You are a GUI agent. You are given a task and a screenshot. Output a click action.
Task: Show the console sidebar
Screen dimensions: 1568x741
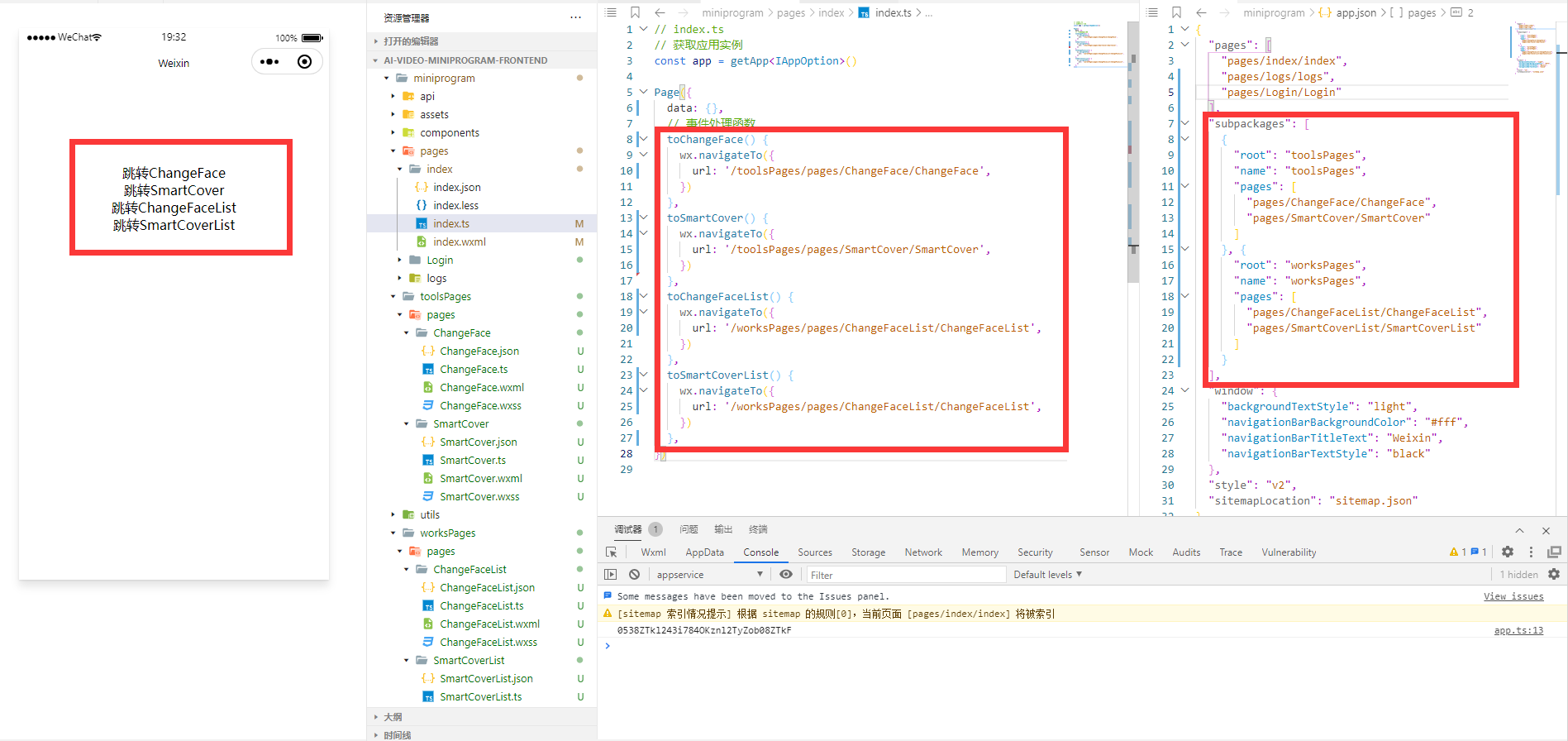[x=610, y=575]
